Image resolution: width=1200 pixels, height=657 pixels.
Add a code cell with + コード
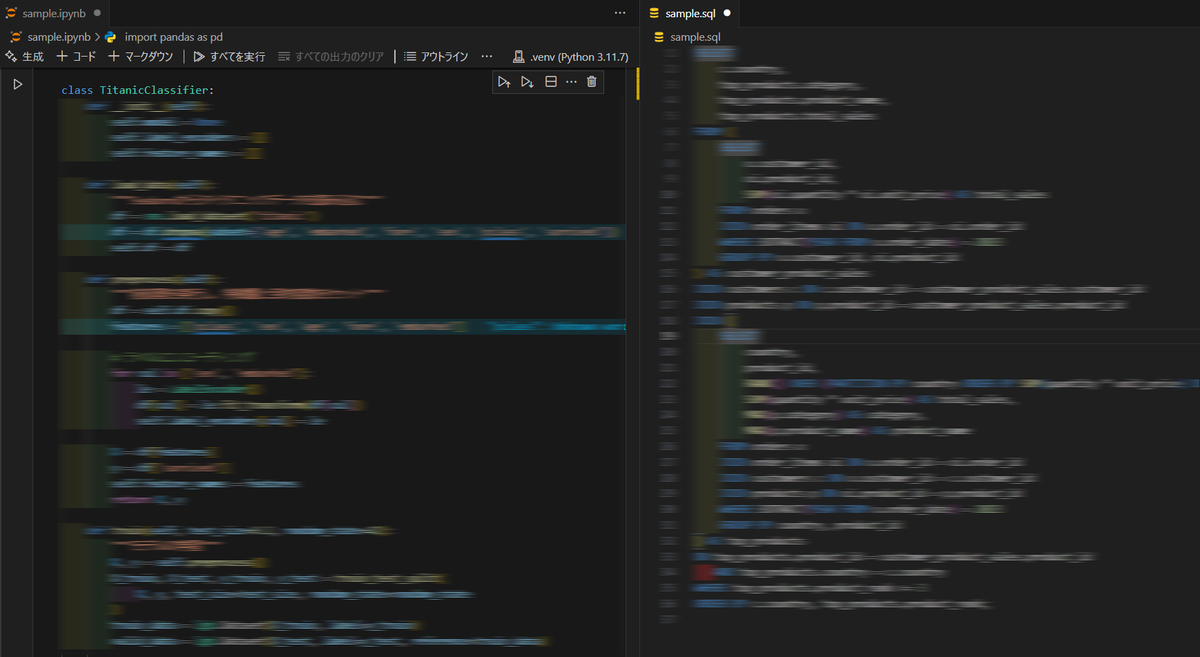click(76, 57)
